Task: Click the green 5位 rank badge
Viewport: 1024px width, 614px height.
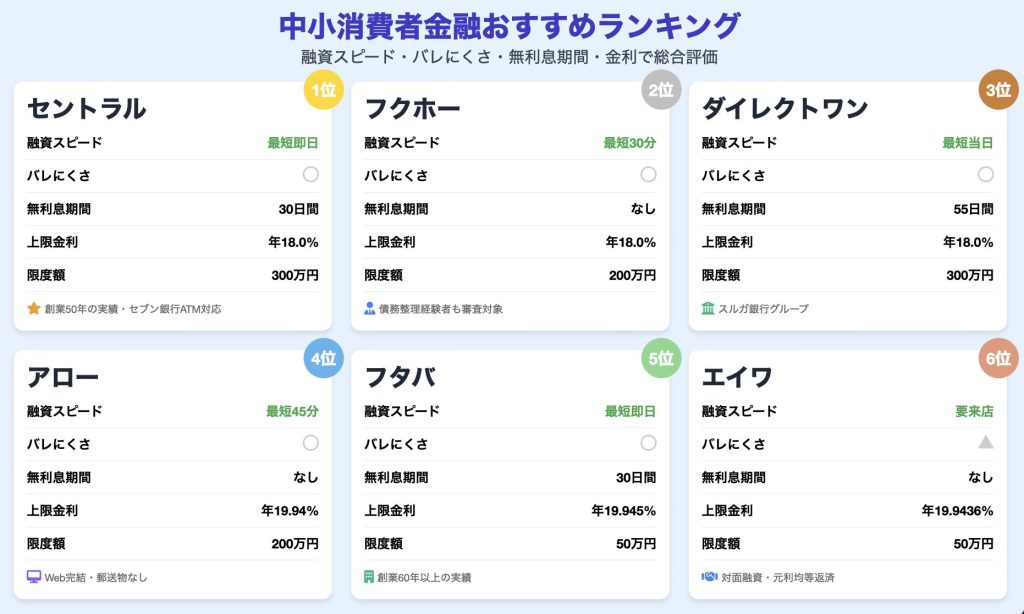Action: (661, 358)
